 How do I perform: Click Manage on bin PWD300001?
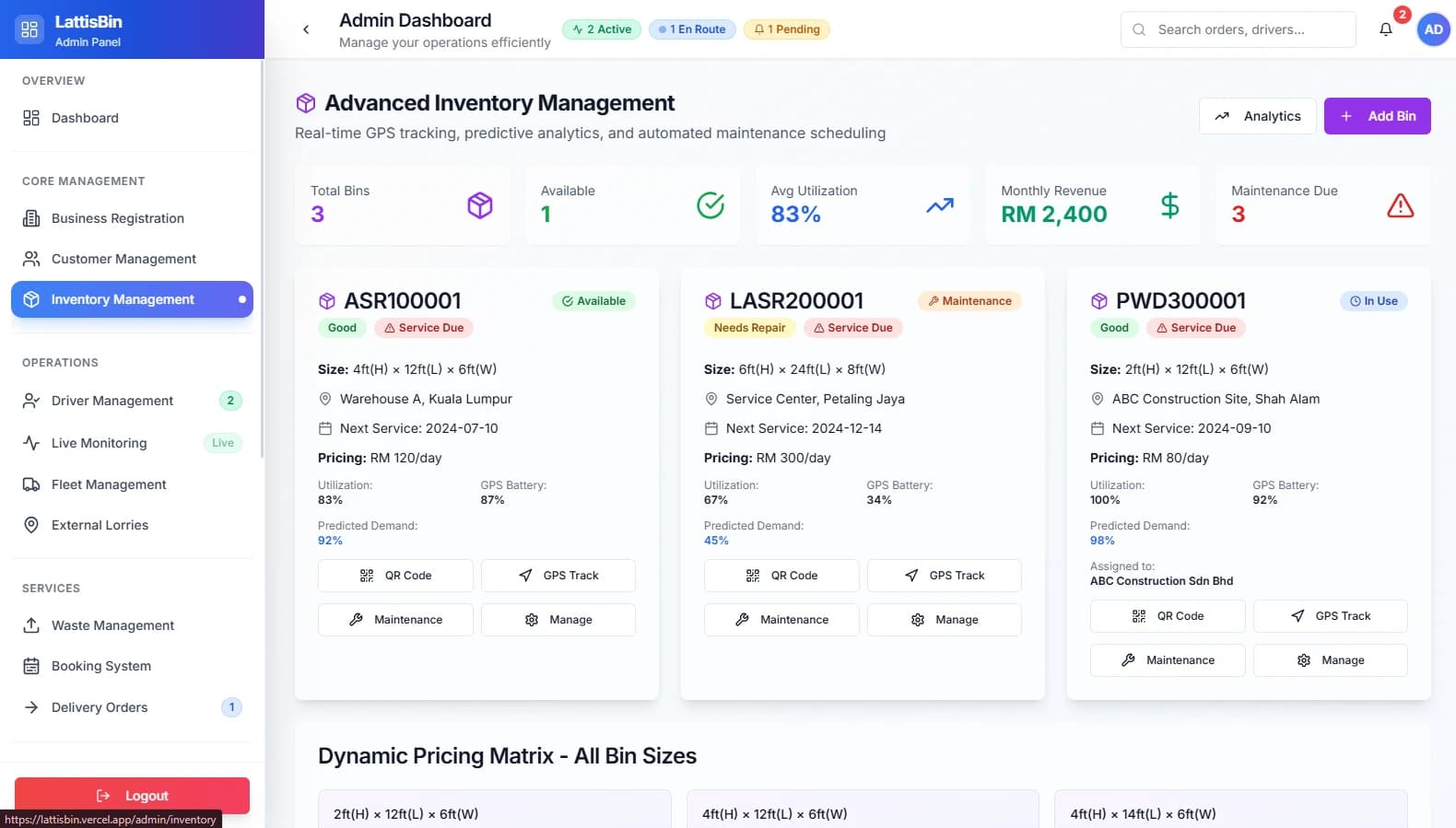(1330, 660)
